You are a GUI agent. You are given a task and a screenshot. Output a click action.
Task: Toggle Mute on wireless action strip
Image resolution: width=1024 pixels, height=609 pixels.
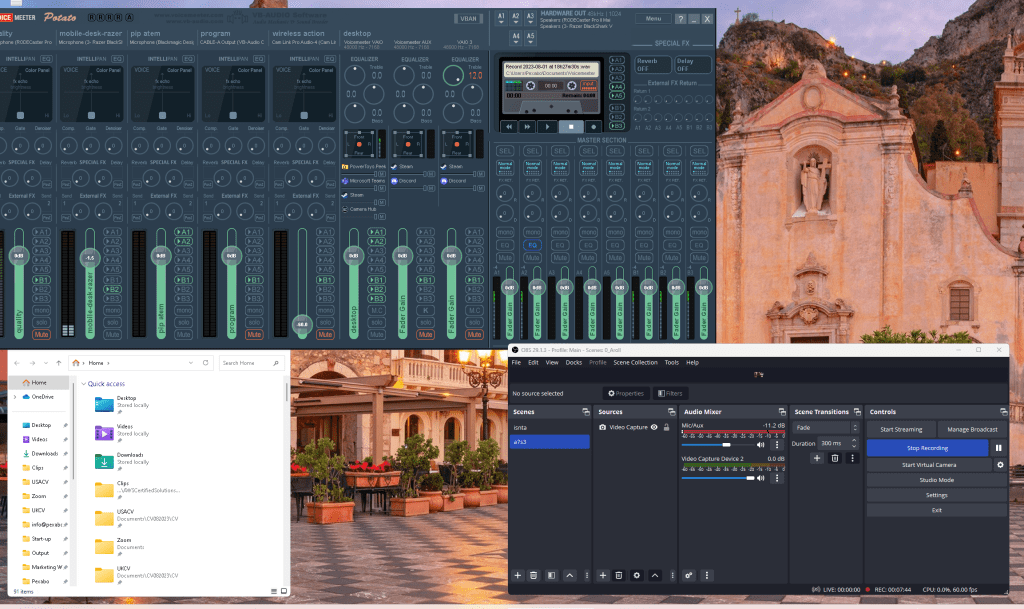(325, 334)
